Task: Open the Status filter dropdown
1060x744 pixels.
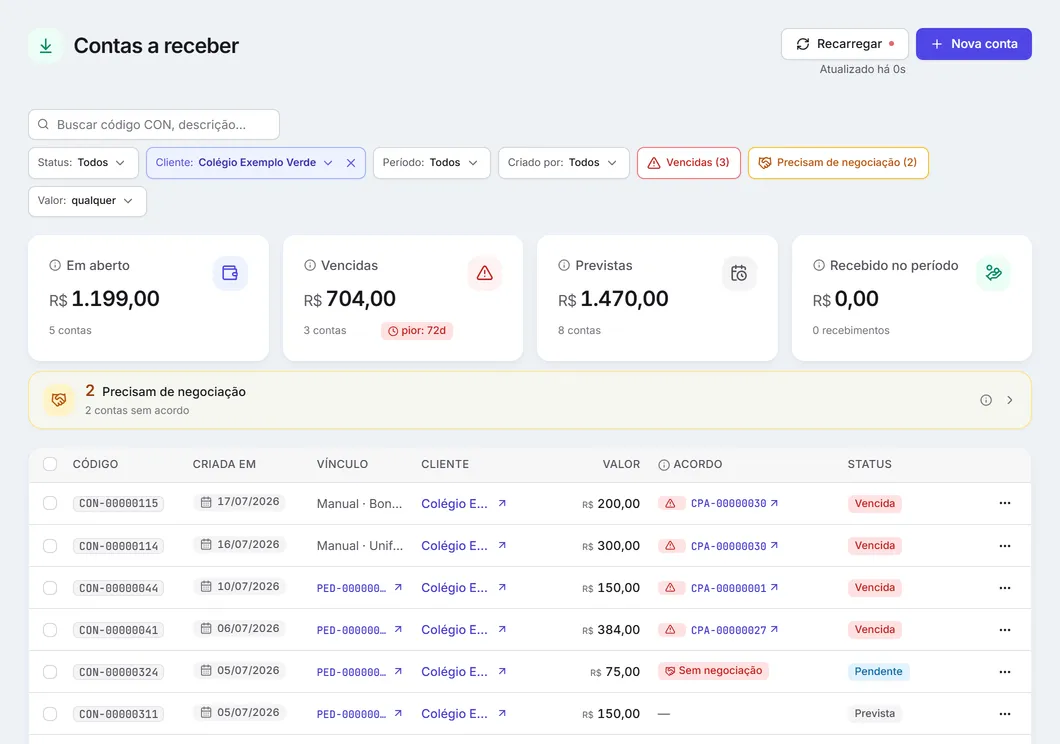Action: pyautogui.click(x=83, y=163)
